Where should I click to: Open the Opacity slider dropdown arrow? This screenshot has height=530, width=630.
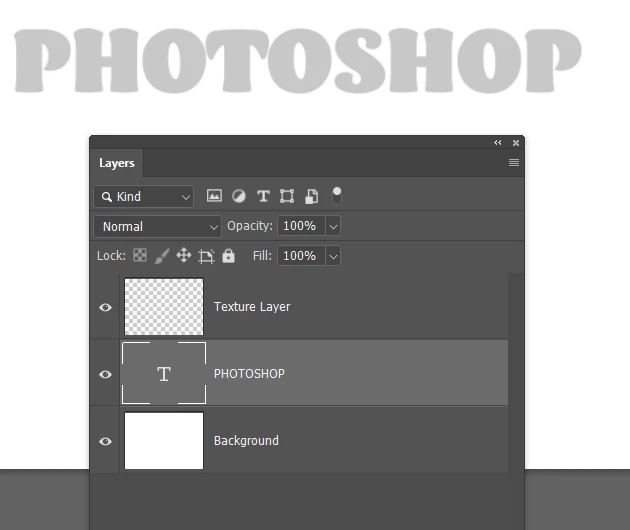click(333, 226)
